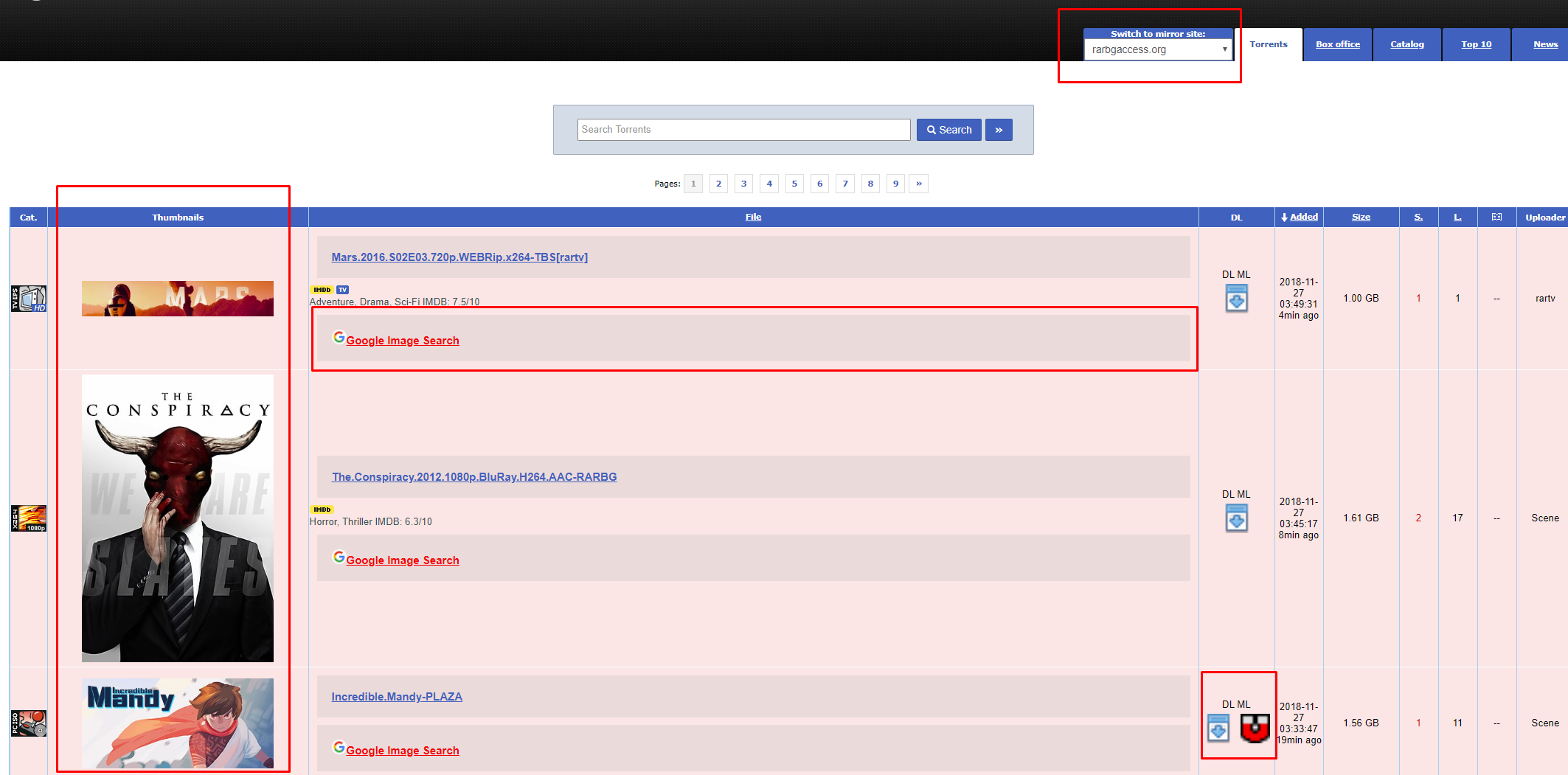The image size is (1568, 775).
Task: Click the 1.00 GB size cell
Action: (1361, 299)
